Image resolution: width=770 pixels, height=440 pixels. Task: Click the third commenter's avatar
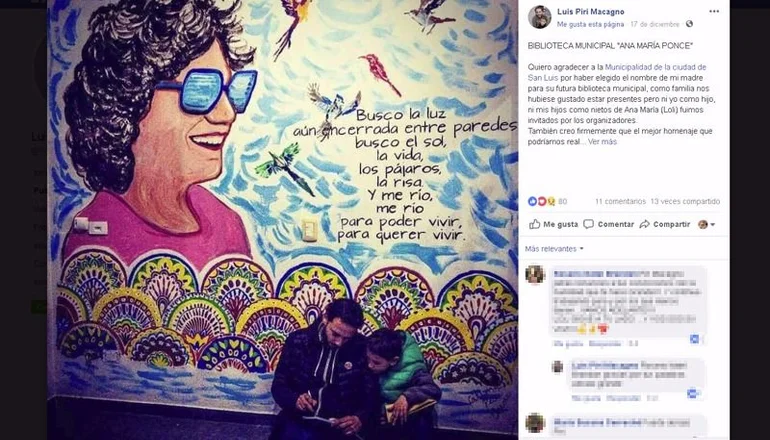tap(535, 423)
